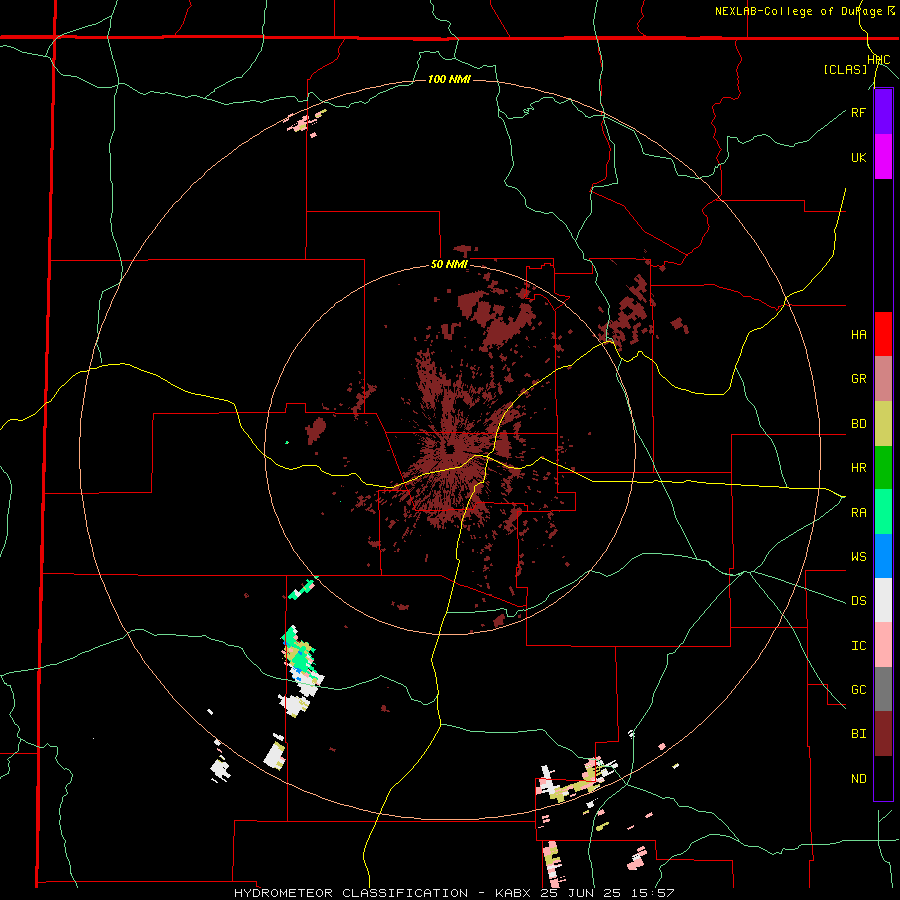The width and height of the screenshot is (900, 900).
Task: Click the RF legend label
Action: click(858, 112)
